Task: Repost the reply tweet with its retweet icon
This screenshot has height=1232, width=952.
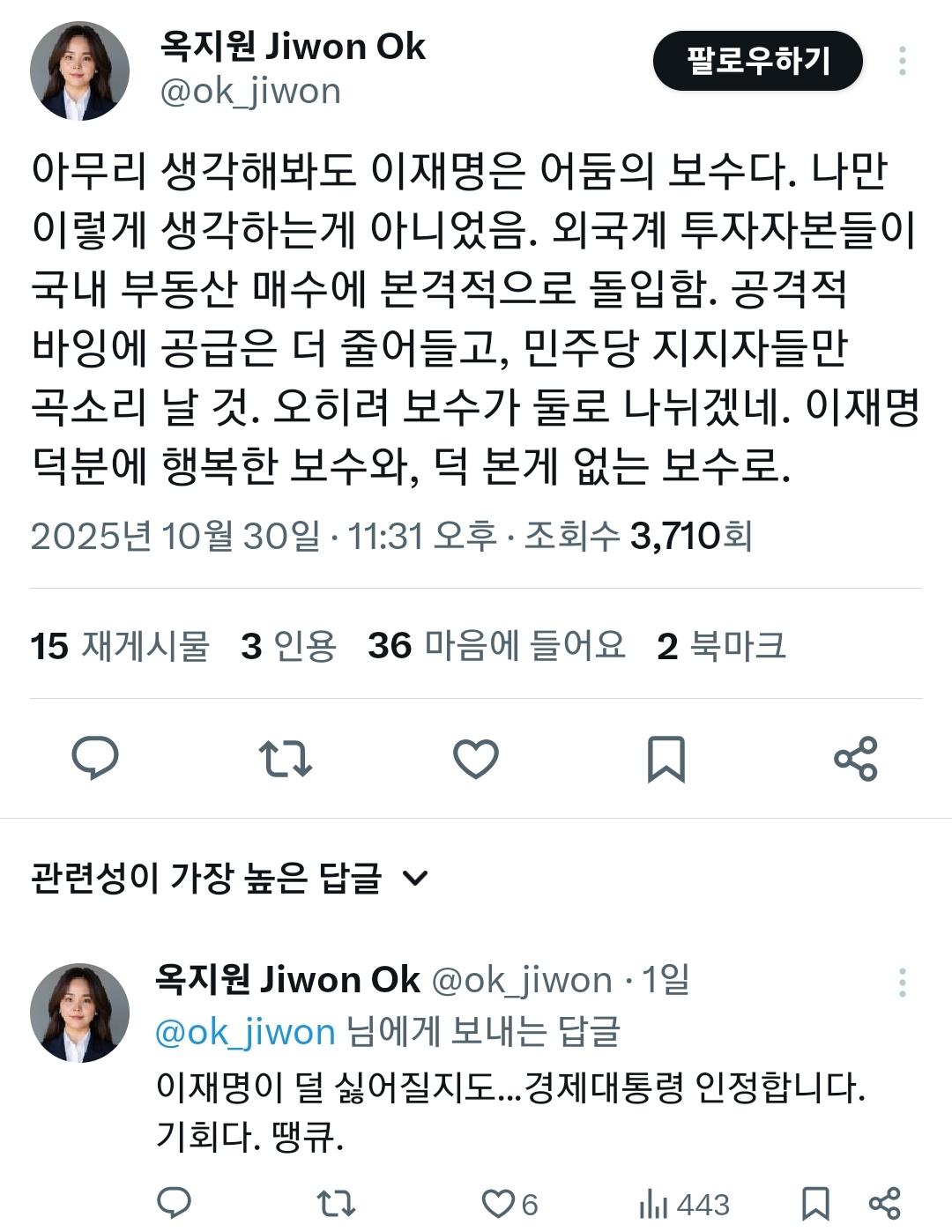Action: pyautogui.click(x=336, y=1203)
